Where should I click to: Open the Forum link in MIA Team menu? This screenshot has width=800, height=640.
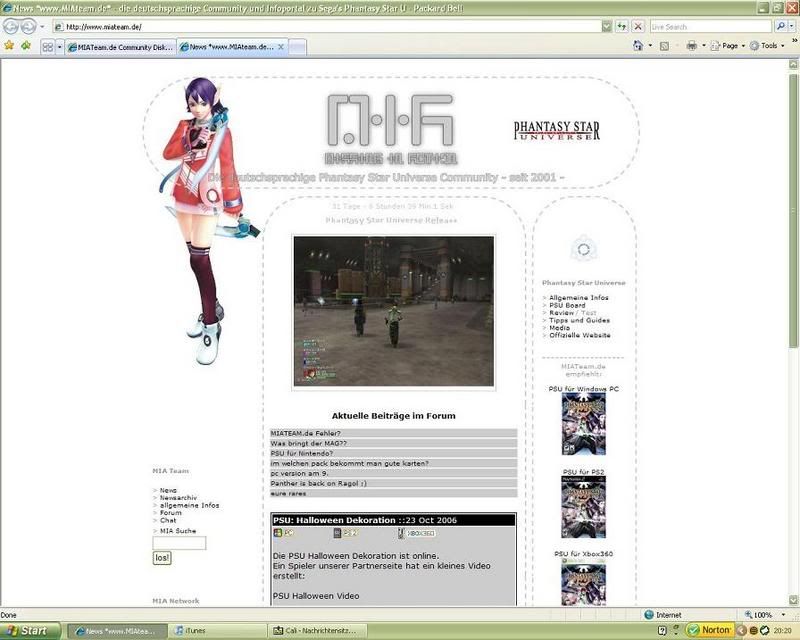tap(170, 513)
